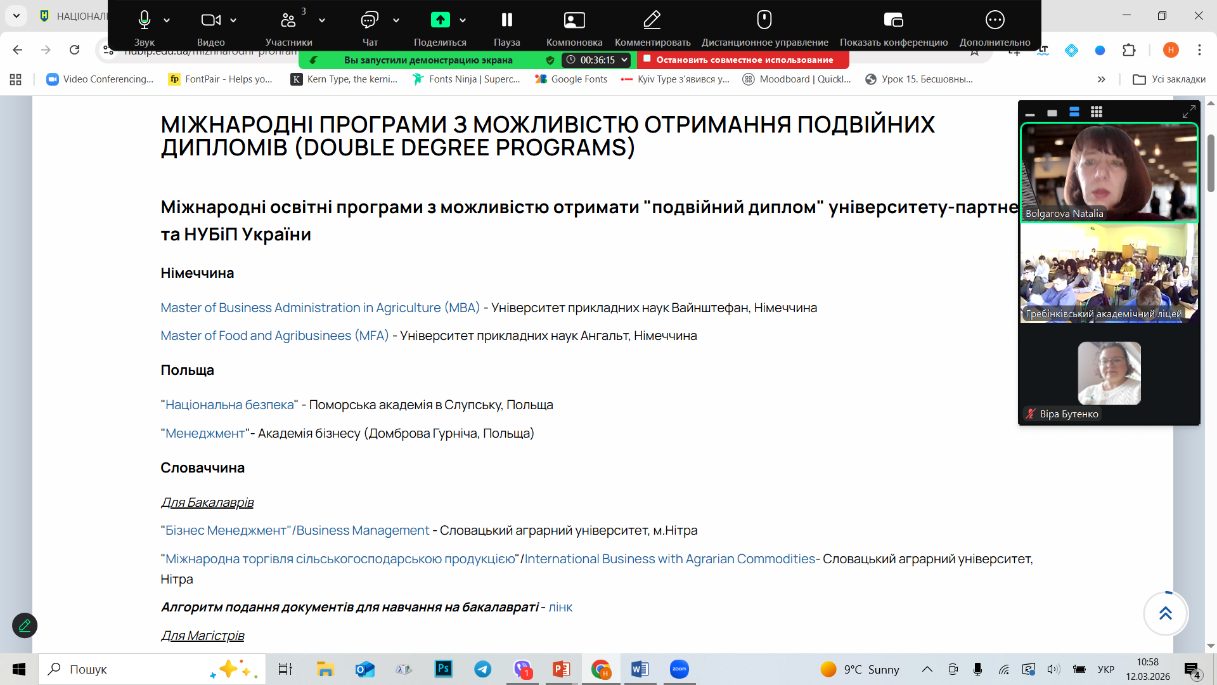Open Урок 15 bookmark
The image size is (1217, 685).
[x=919, y=79]
